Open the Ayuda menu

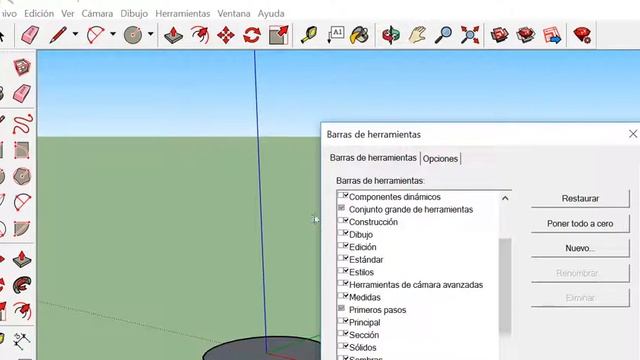pos(271,13)
